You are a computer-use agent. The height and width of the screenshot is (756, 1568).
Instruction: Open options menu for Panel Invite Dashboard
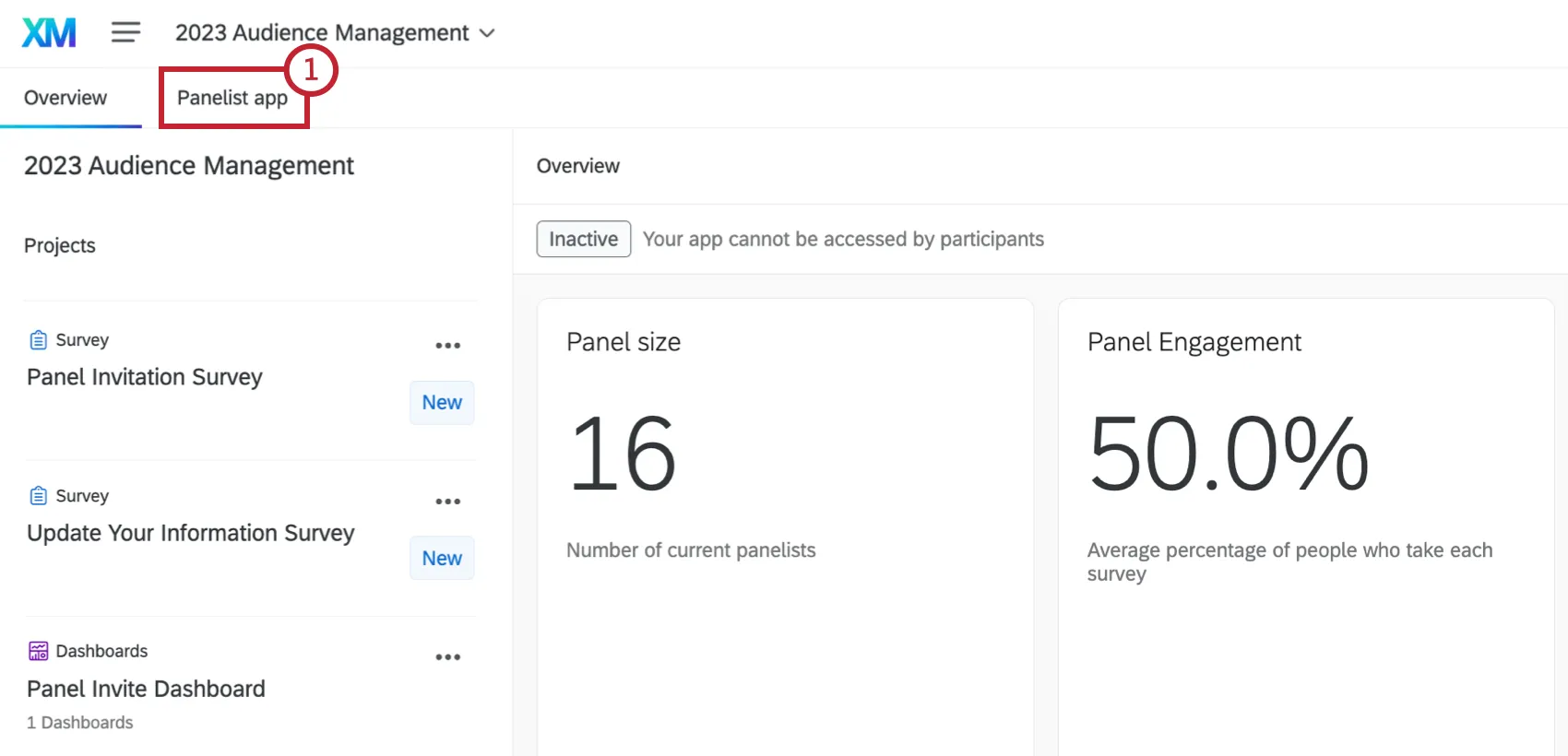click(x=448, y=657)
